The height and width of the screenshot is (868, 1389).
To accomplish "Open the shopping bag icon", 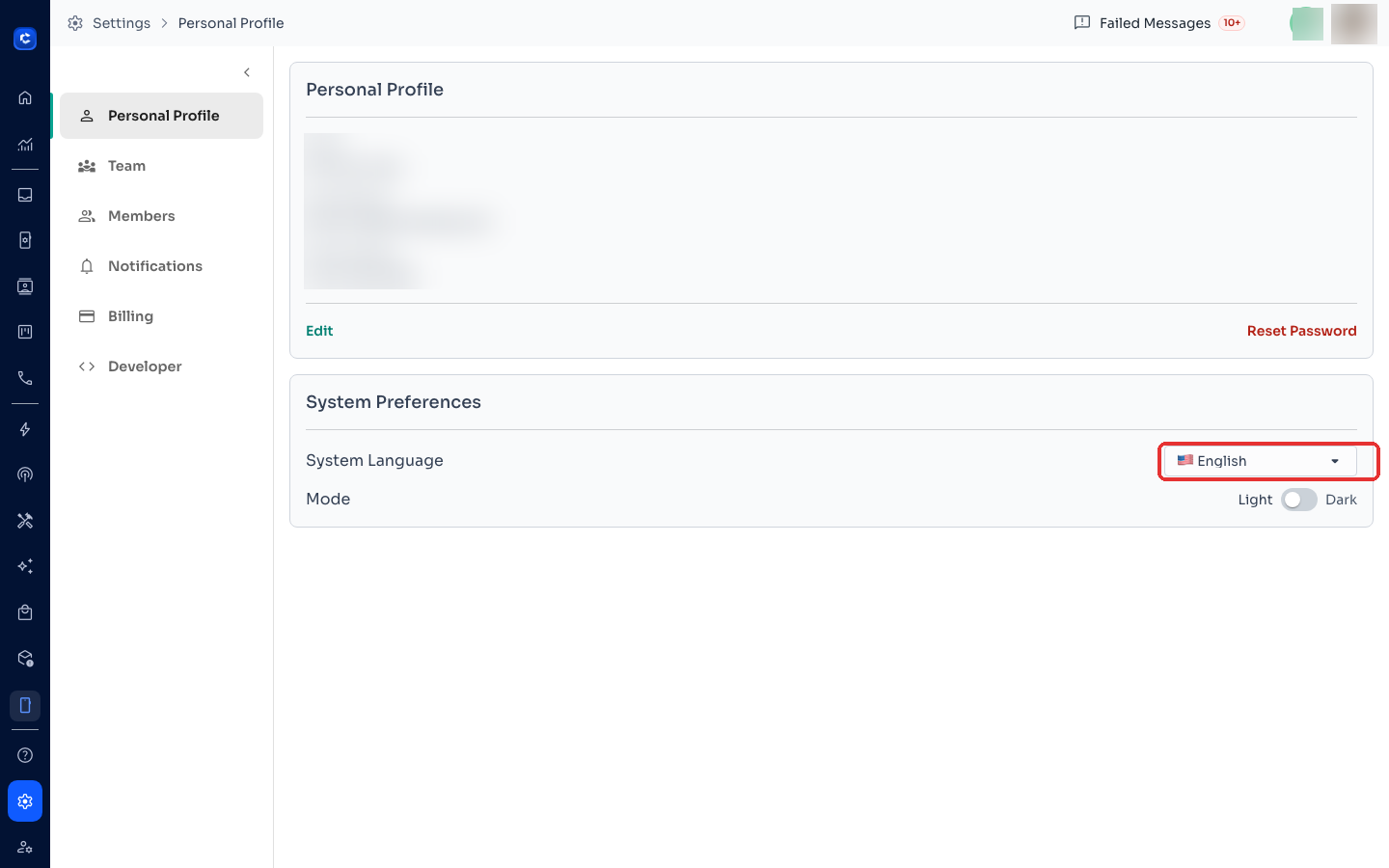I will pyautogui.click(x=25, y=612).
